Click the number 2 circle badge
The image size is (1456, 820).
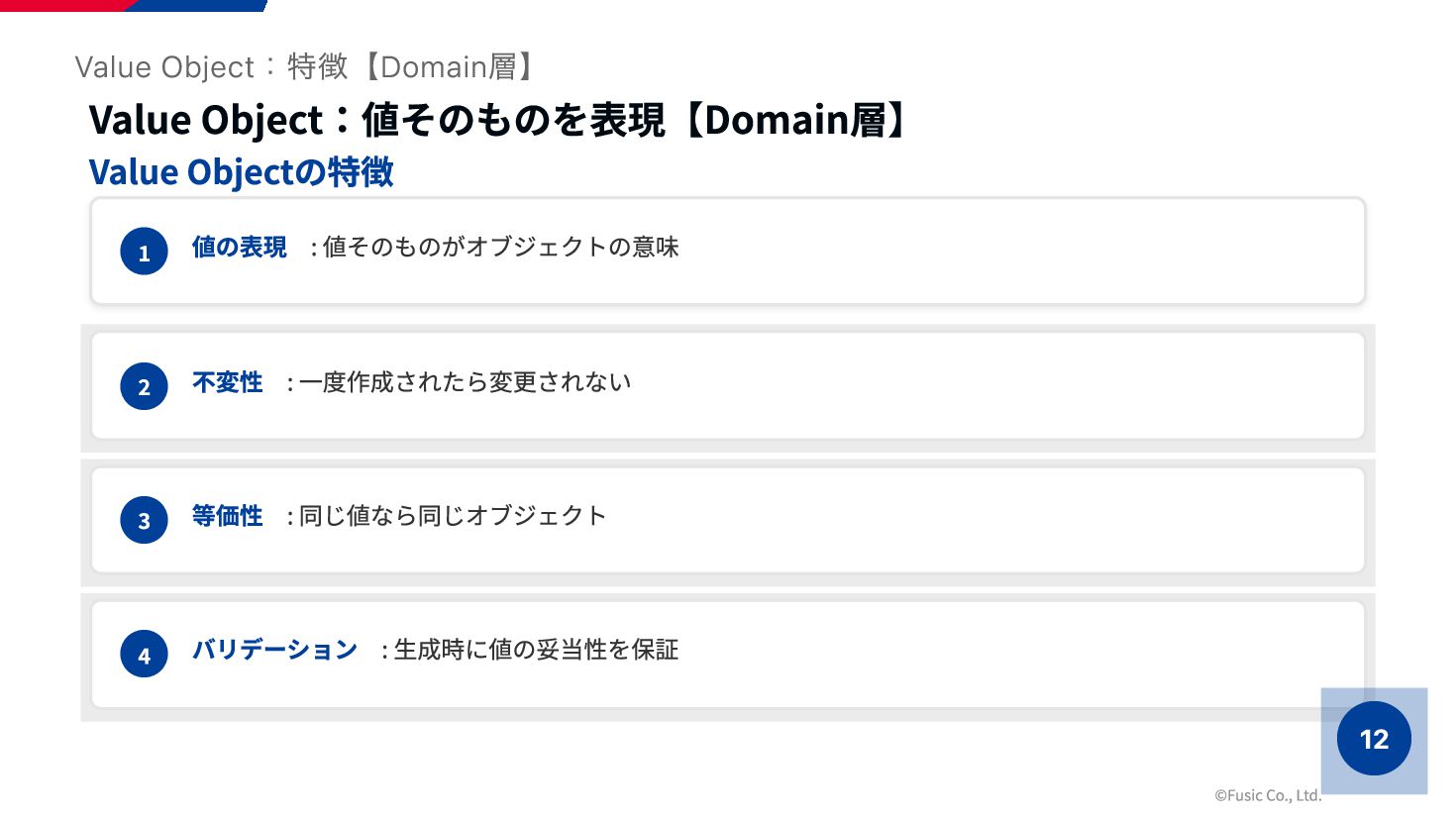(x=144, y=386)
